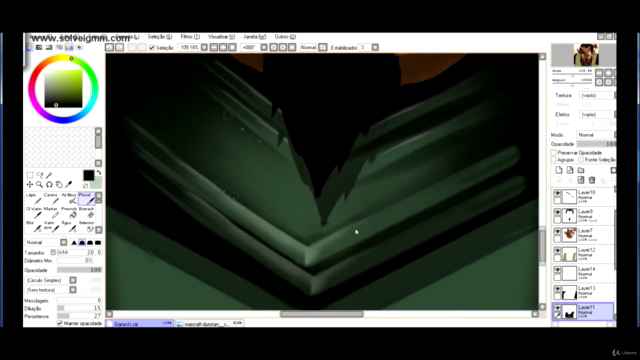Open the Sem textura brush texture dropdown
Viewport: 640px width, 360px height.
51,290
